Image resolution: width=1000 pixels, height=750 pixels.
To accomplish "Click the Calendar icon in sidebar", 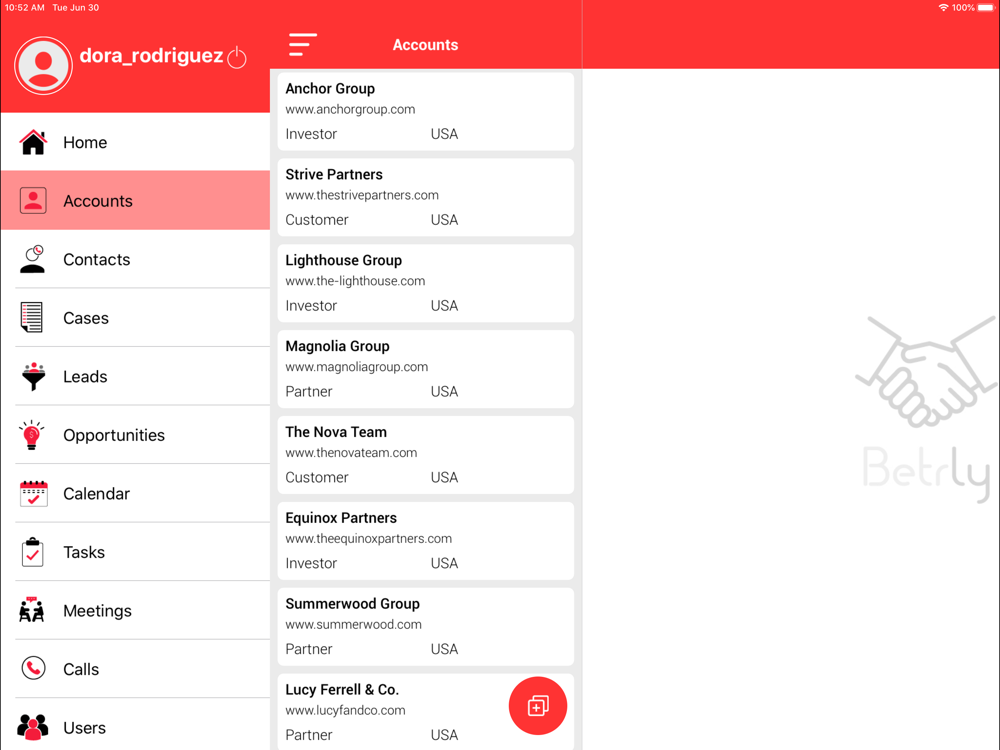I will tap(33, 494).
